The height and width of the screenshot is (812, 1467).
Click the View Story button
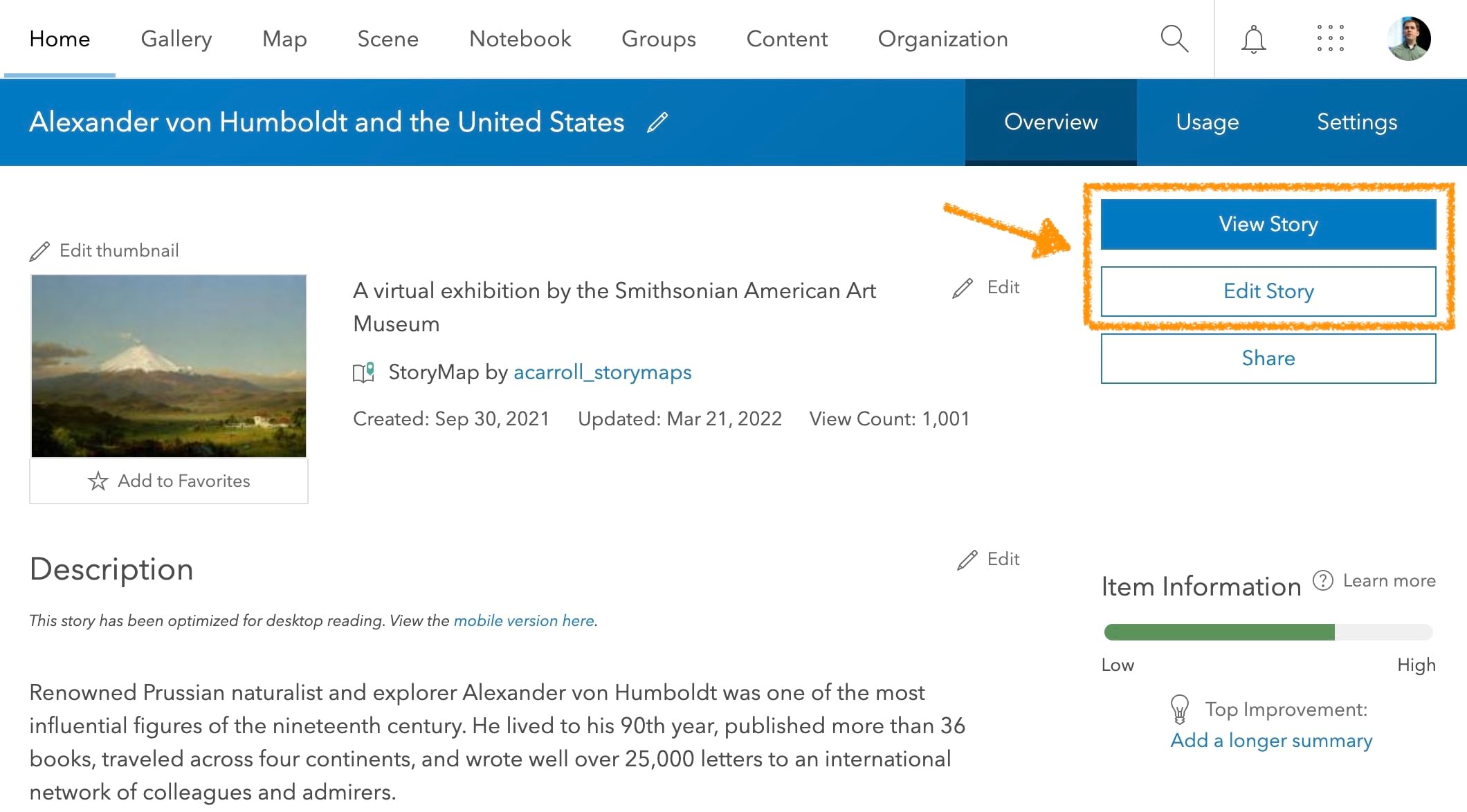point(1268,224)
